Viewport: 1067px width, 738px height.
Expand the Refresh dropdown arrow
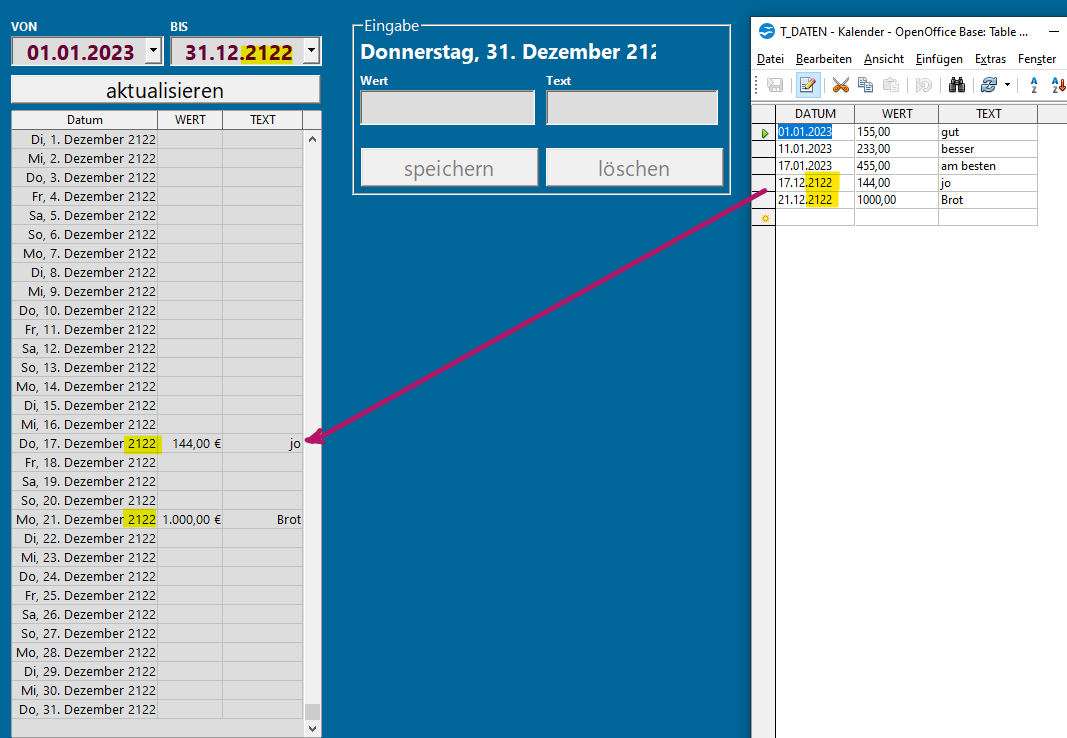pos(1007,85)
